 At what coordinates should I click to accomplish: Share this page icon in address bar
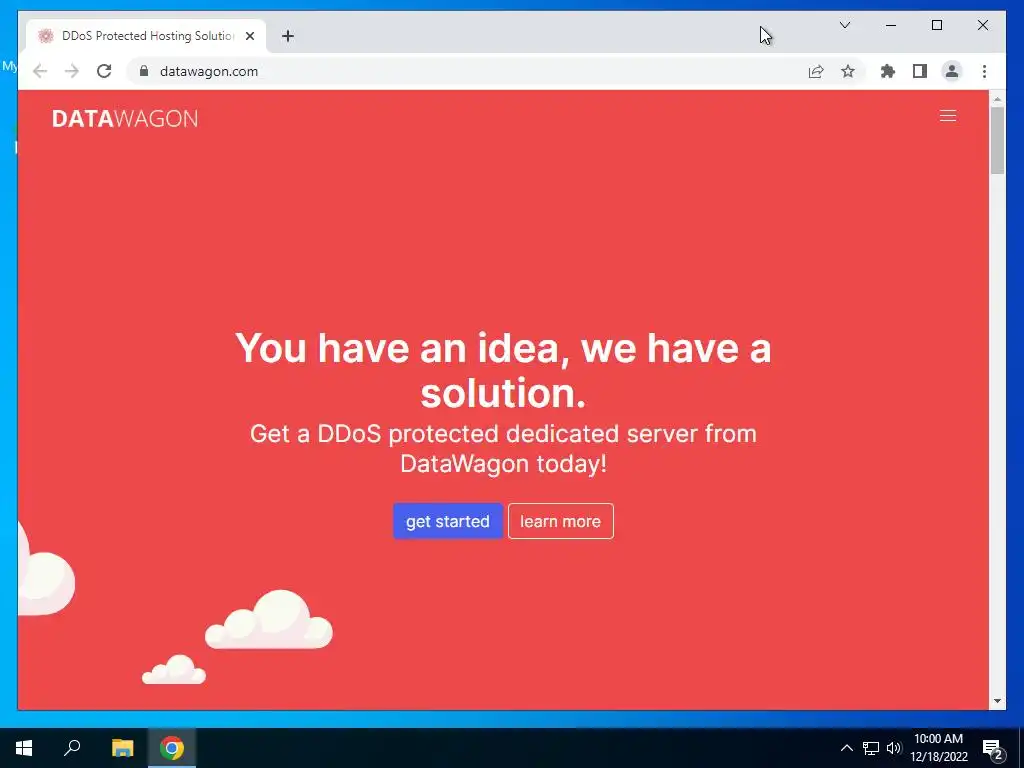(816, 71)
